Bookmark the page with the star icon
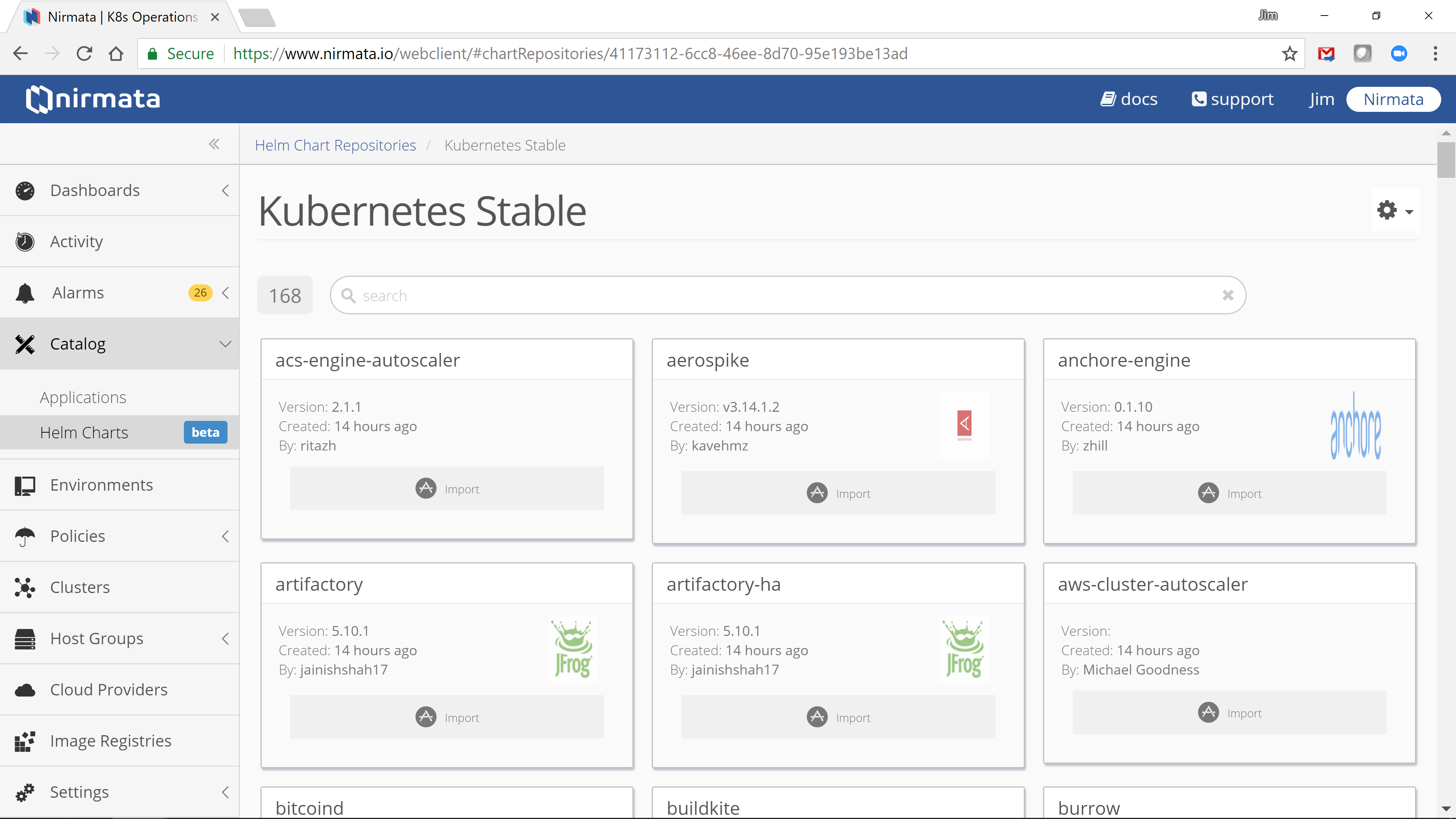Viewport: 1456px width, 819px height. click(x=1289, y=54)
